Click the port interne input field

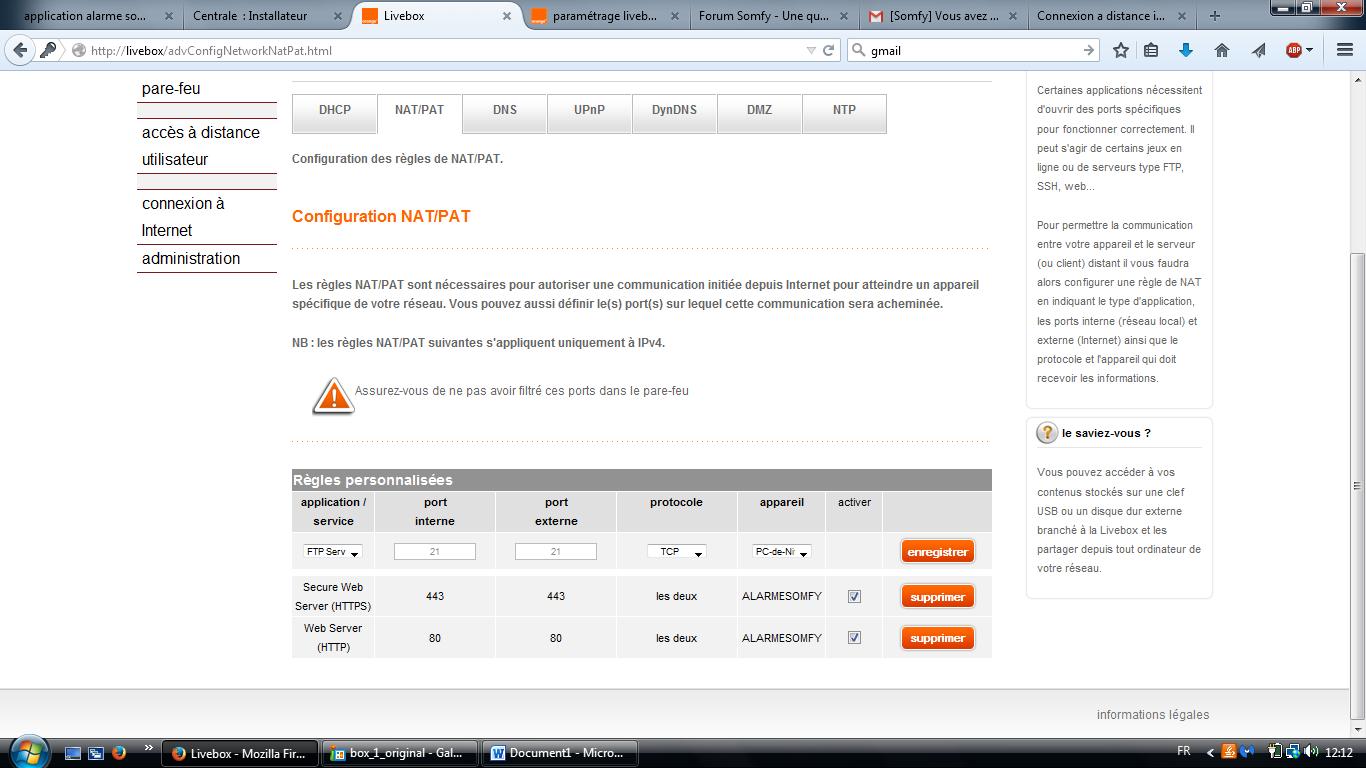click(x=434, y=552)
